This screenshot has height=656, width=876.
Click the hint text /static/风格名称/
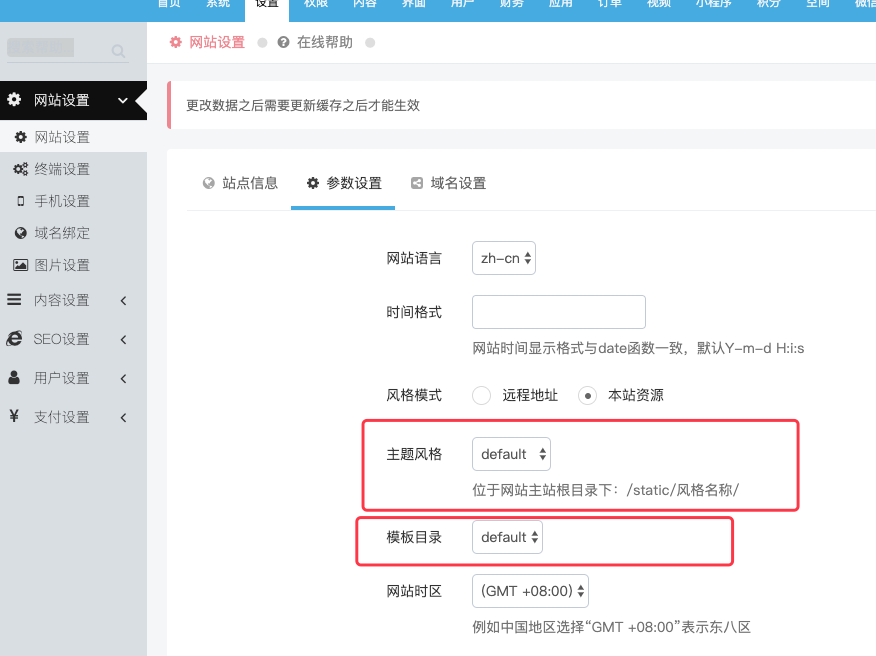(606, 490)
